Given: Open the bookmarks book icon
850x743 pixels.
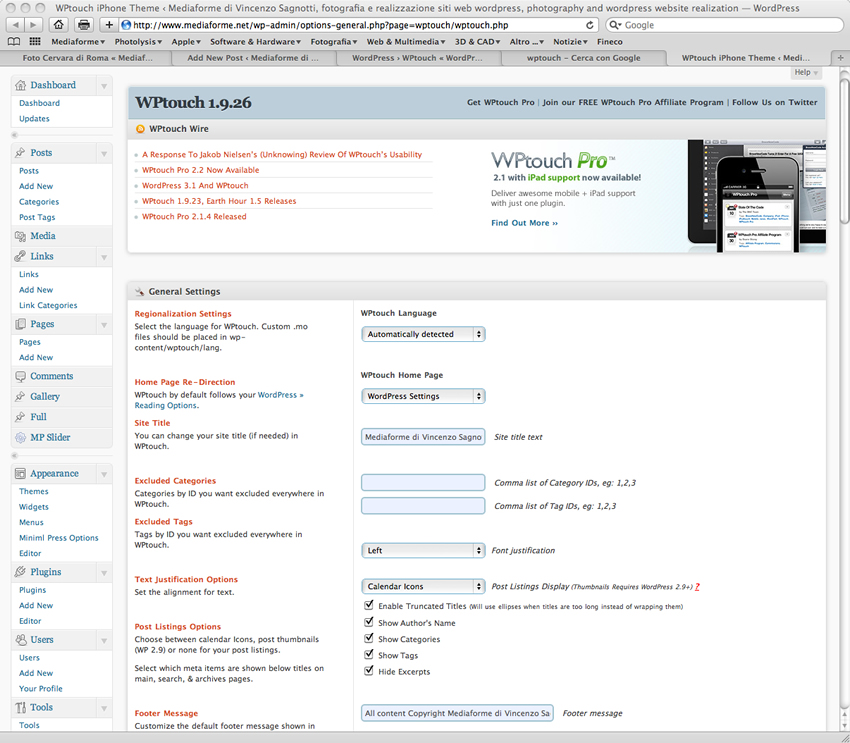Looking at the screenshot, I should 14,42.
